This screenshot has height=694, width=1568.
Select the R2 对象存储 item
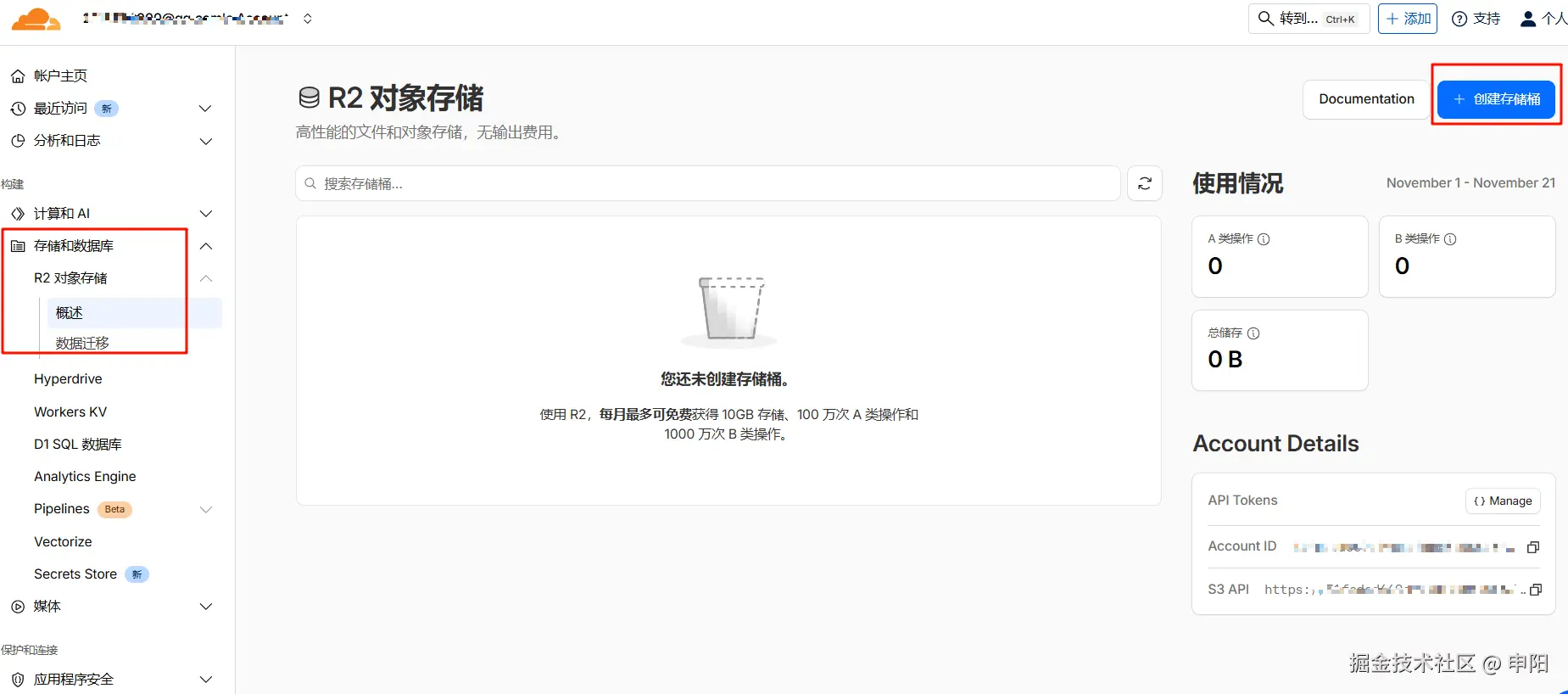click(70, 278)
